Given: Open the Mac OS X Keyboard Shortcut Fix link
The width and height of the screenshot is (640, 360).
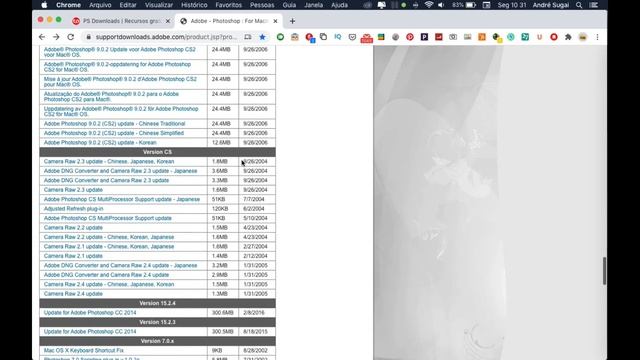Looking at the screenshot, I should [x=83, y=350].
